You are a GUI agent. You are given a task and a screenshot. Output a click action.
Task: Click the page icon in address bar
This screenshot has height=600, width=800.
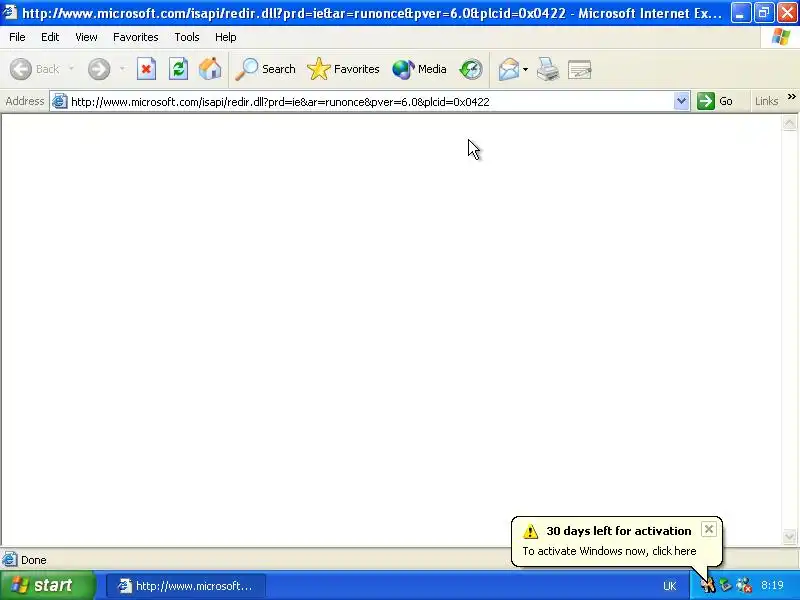(60, 101)
